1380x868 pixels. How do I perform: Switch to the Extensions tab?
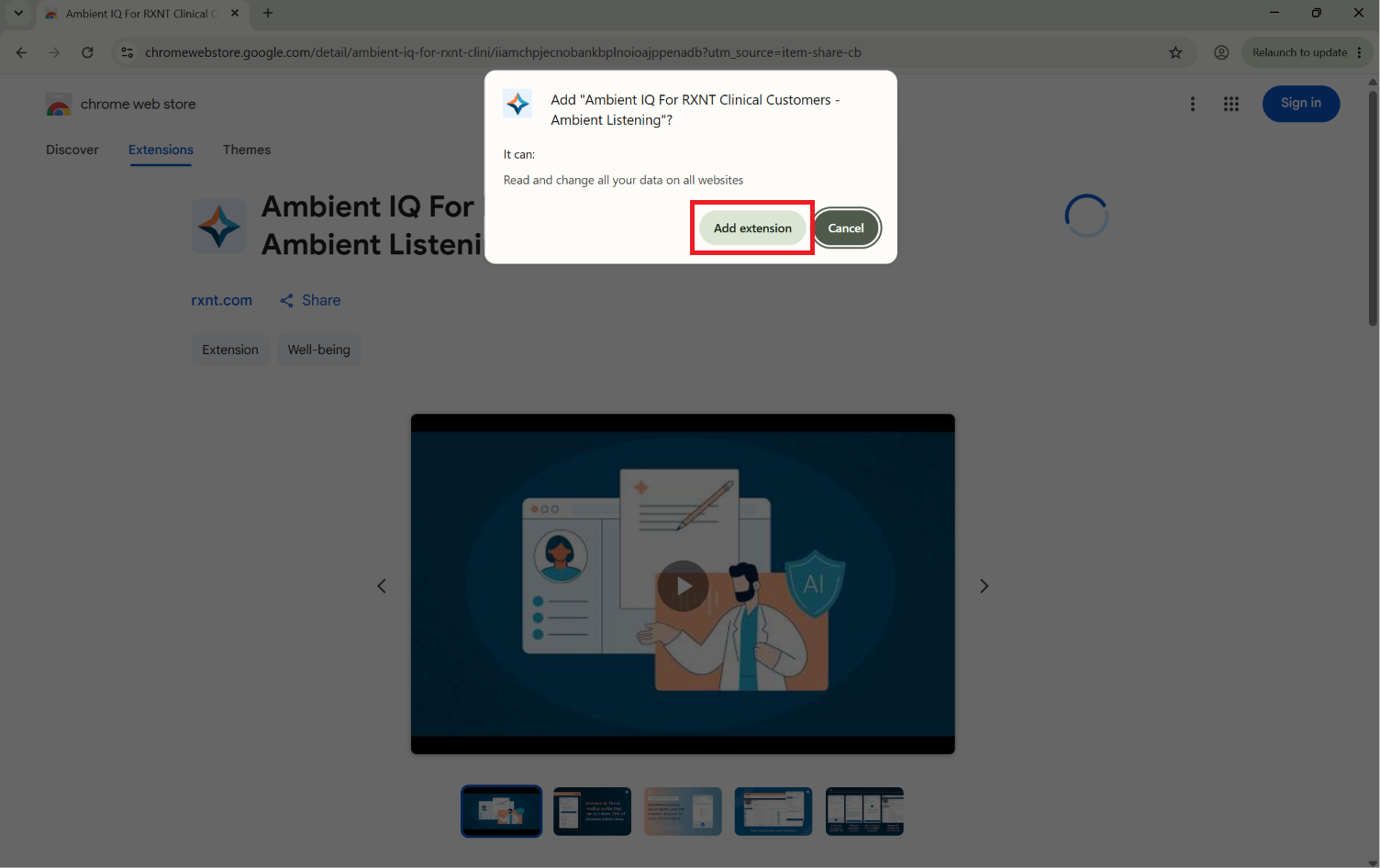[161, 150]
